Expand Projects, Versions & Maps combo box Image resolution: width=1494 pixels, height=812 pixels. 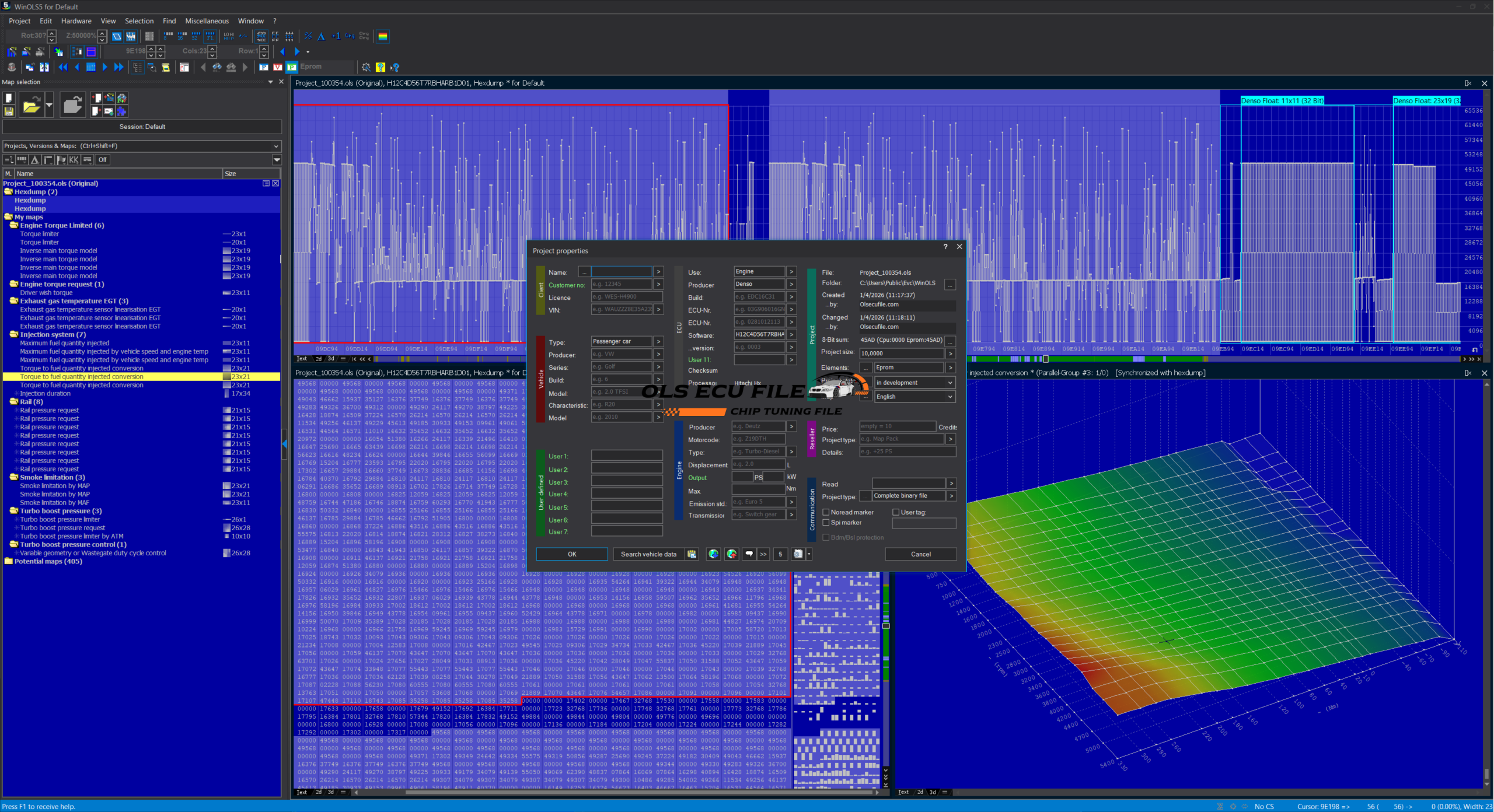[x=276, y=146]
